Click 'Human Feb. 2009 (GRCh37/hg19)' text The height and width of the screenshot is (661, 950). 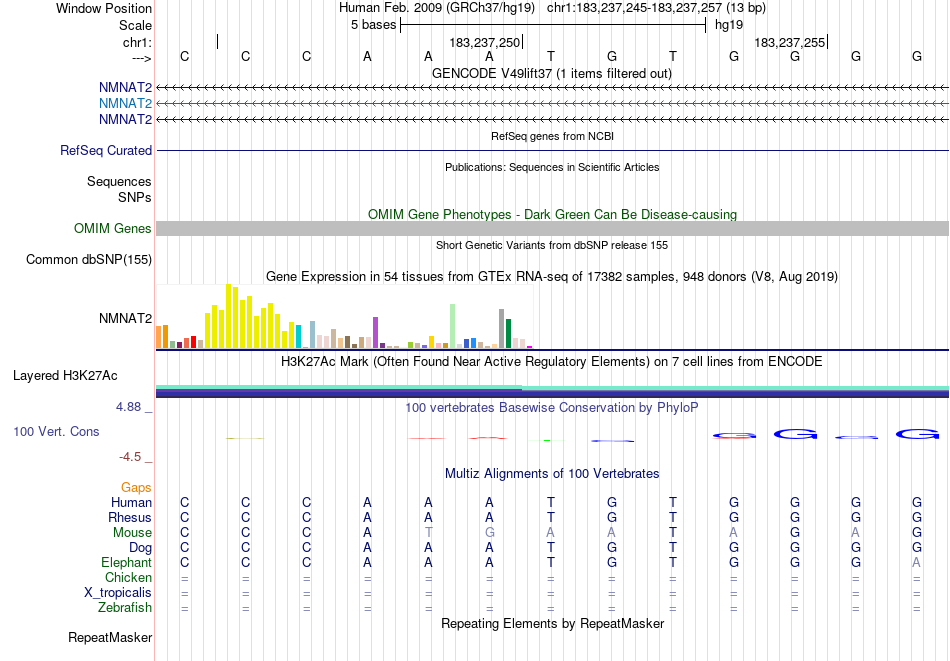pos(437,8)
